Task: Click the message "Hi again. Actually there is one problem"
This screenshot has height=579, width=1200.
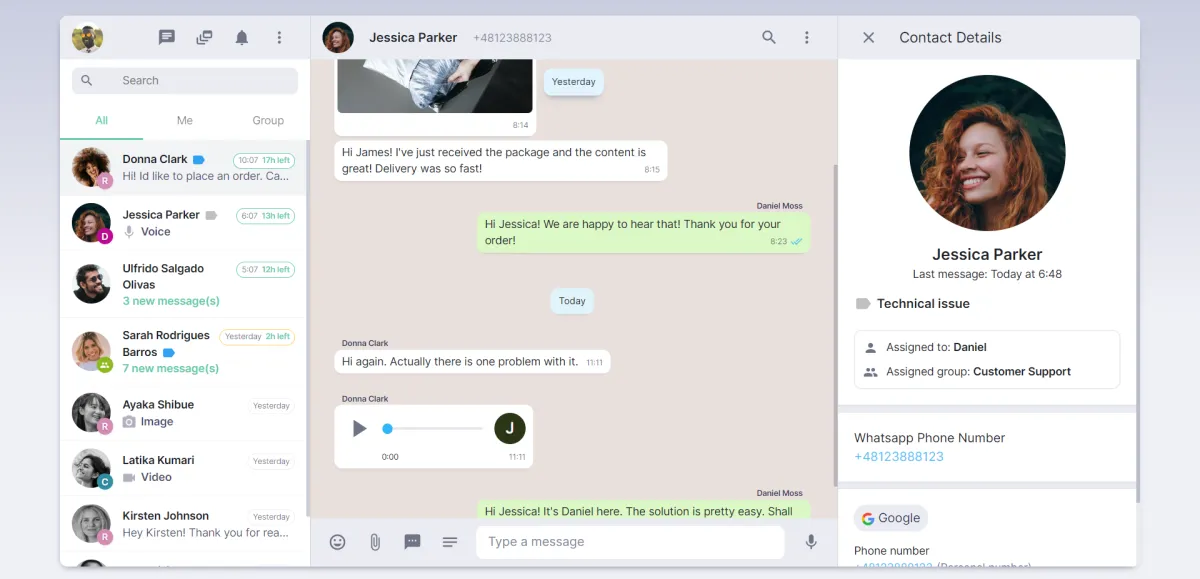Action: point(472,361)
